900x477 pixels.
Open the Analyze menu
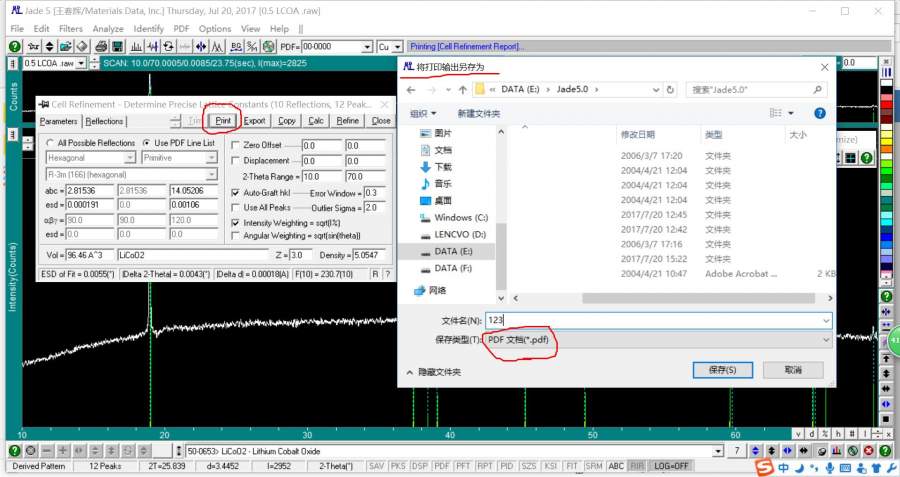(108, 28)
